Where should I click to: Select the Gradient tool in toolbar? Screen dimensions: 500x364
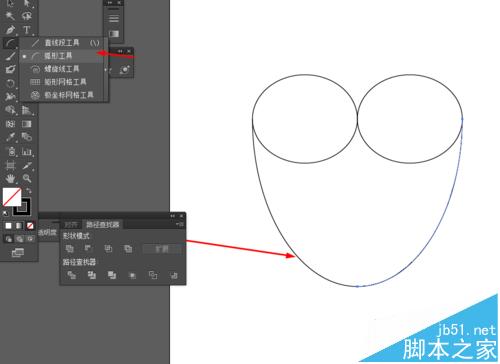27,124
